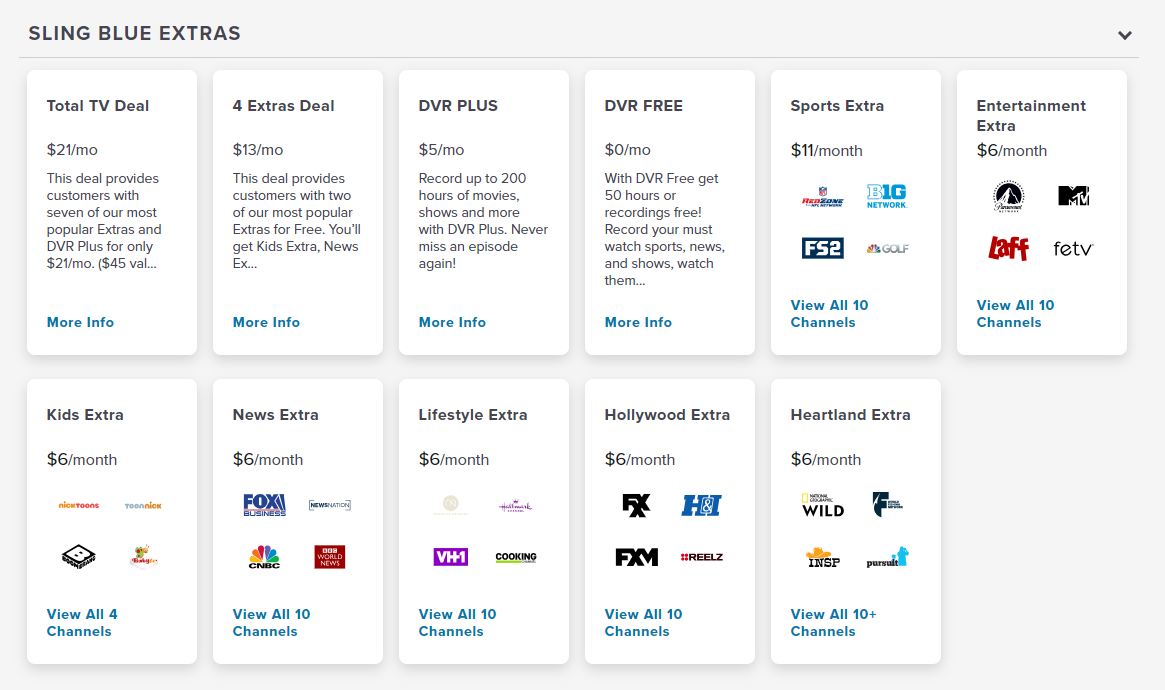
Task: Select the H&I channel logo
Action: coord(701,505)
